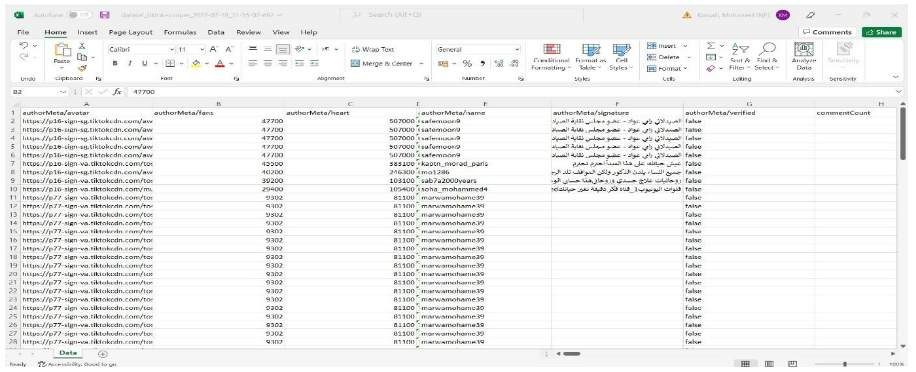Click the Delete cells button
Image resolution: width=916 pixels, height=372 pixels.
click(668, 57)
